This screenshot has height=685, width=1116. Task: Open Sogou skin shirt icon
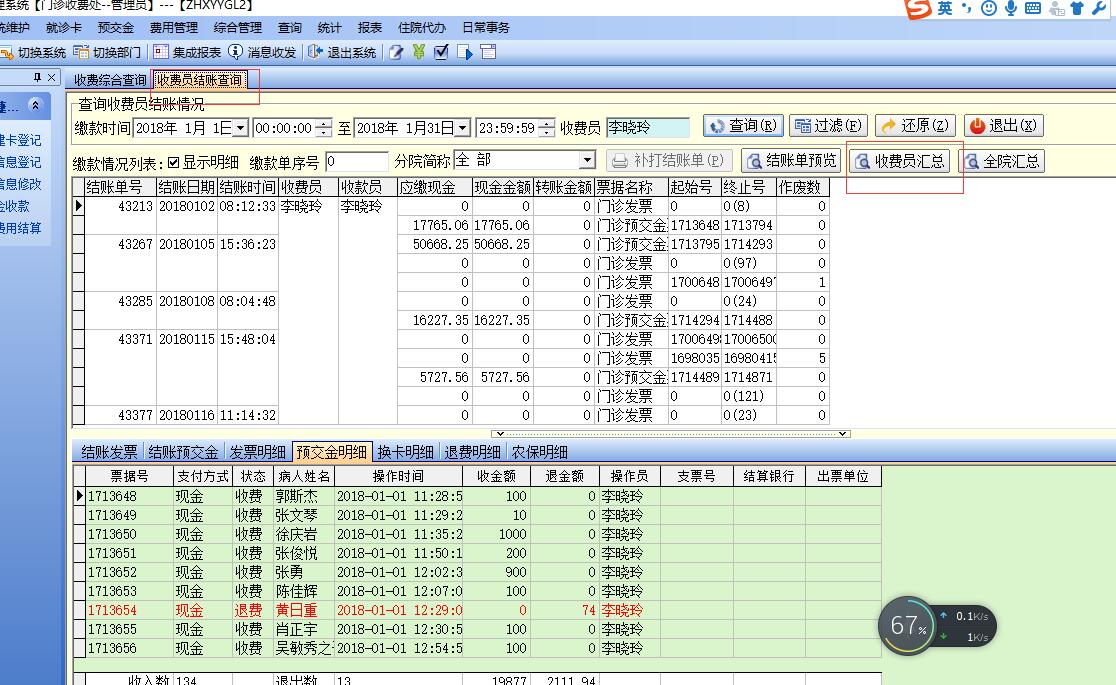coord(1077,9)
